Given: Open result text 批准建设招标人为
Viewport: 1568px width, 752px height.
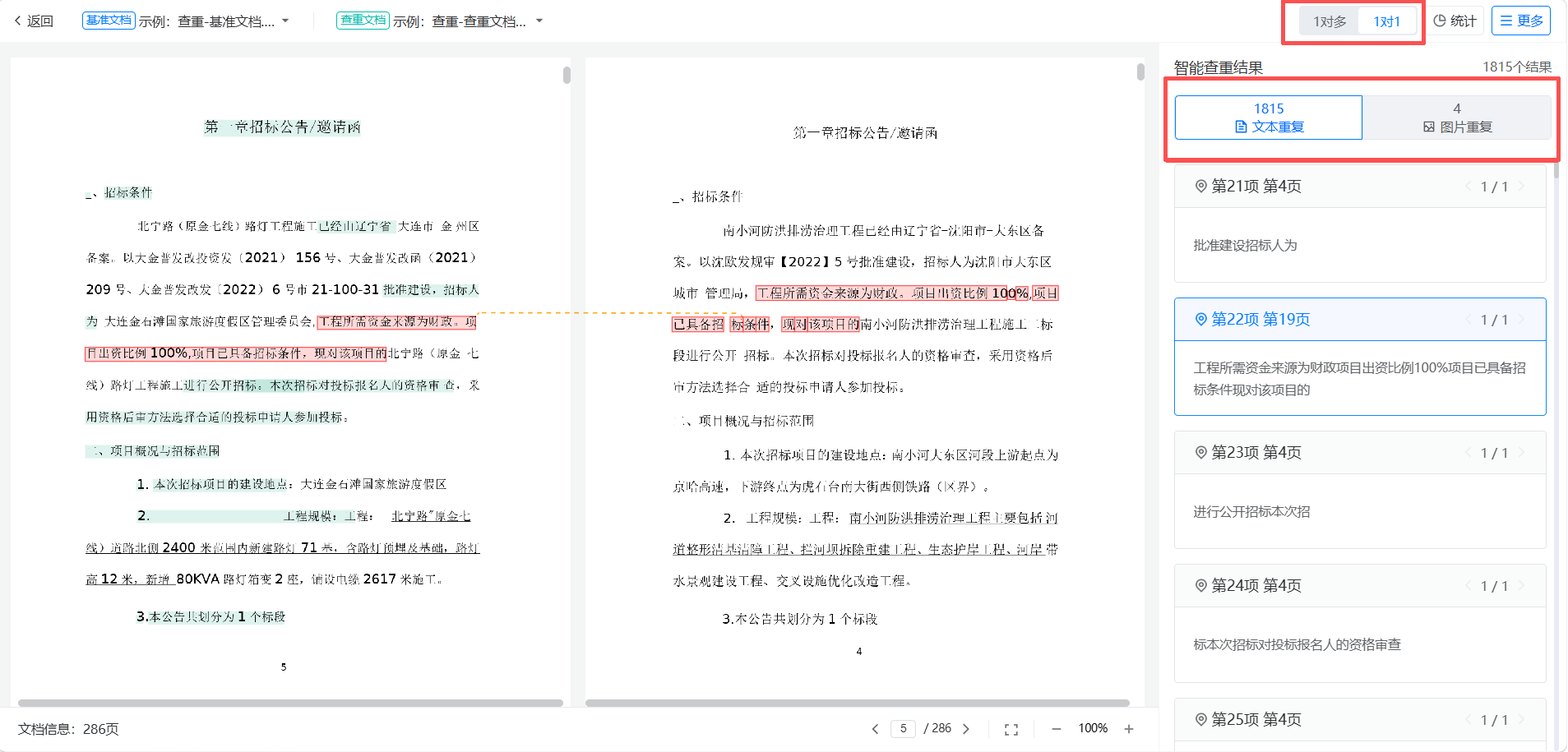Looking at the screenshot, I should tap(1245, 246).
